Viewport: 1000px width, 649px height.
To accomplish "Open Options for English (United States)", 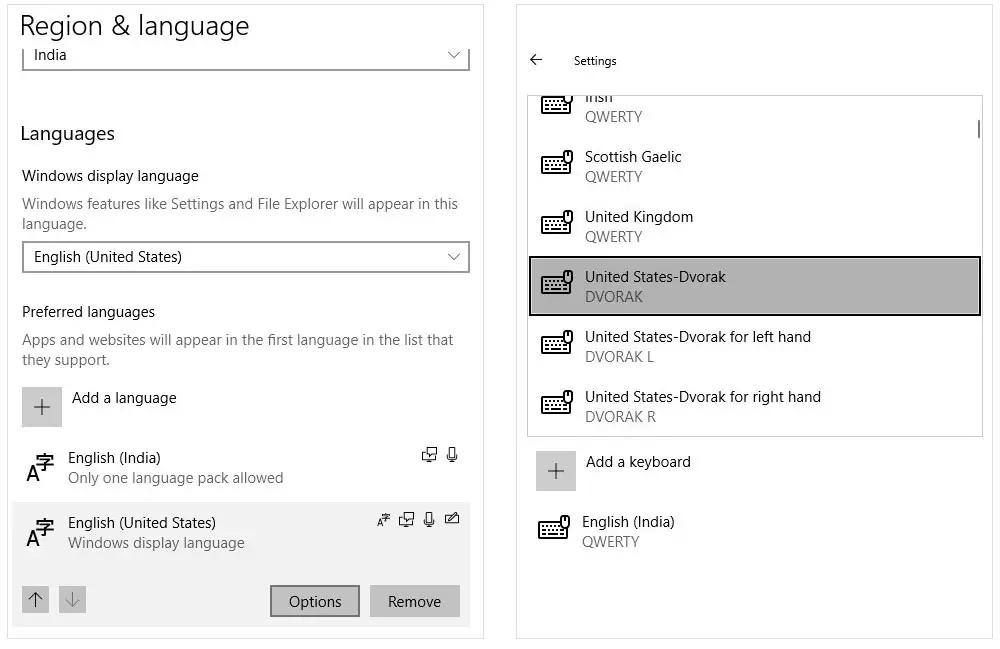I will pos(314,601).
